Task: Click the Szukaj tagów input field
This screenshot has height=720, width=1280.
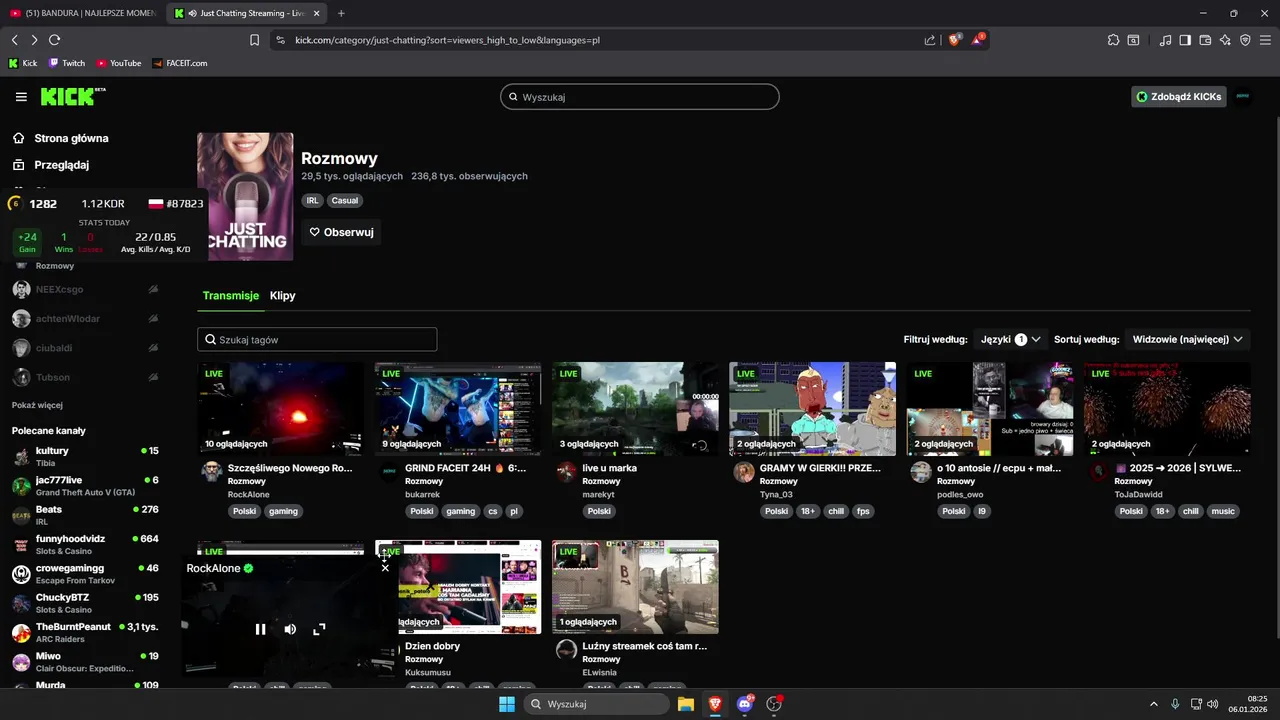Action: (317, 340)
